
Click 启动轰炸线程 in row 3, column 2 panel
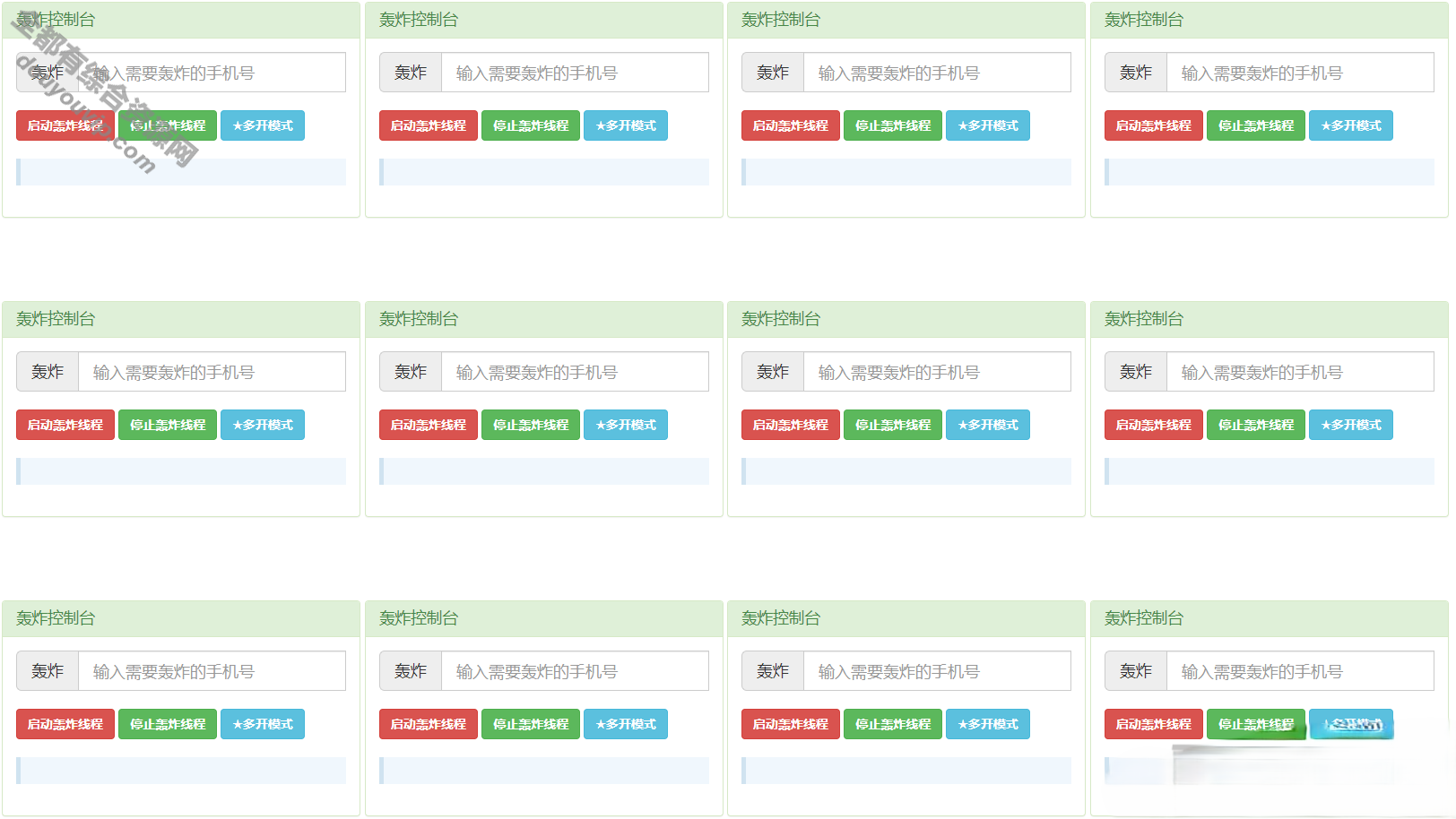[429, 724]
